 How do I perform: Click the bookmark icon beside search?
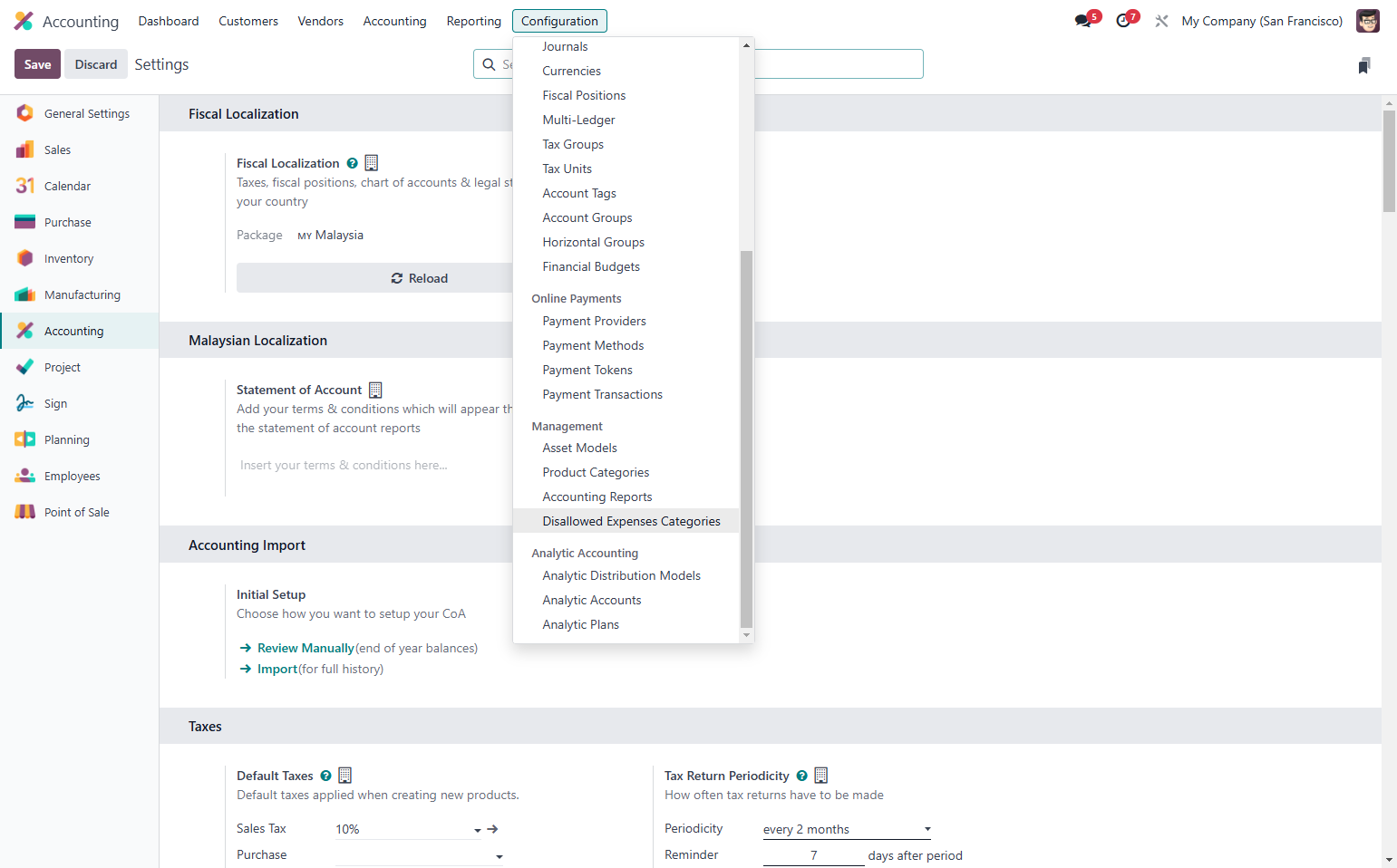[x=1364, y=65]
